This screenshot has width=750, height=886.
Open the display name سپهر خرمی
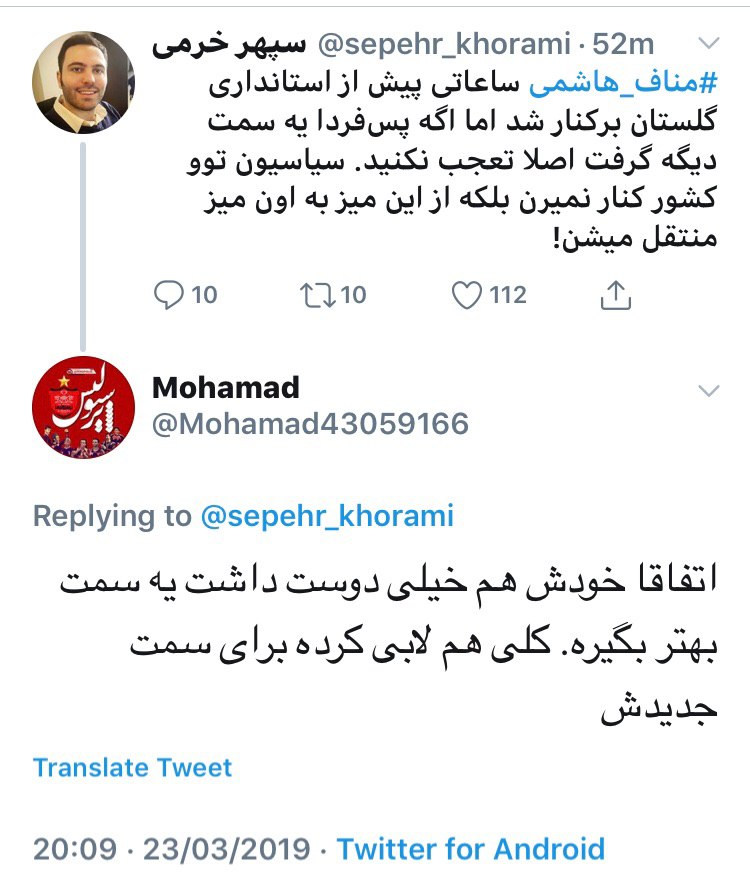coord(230,45)
